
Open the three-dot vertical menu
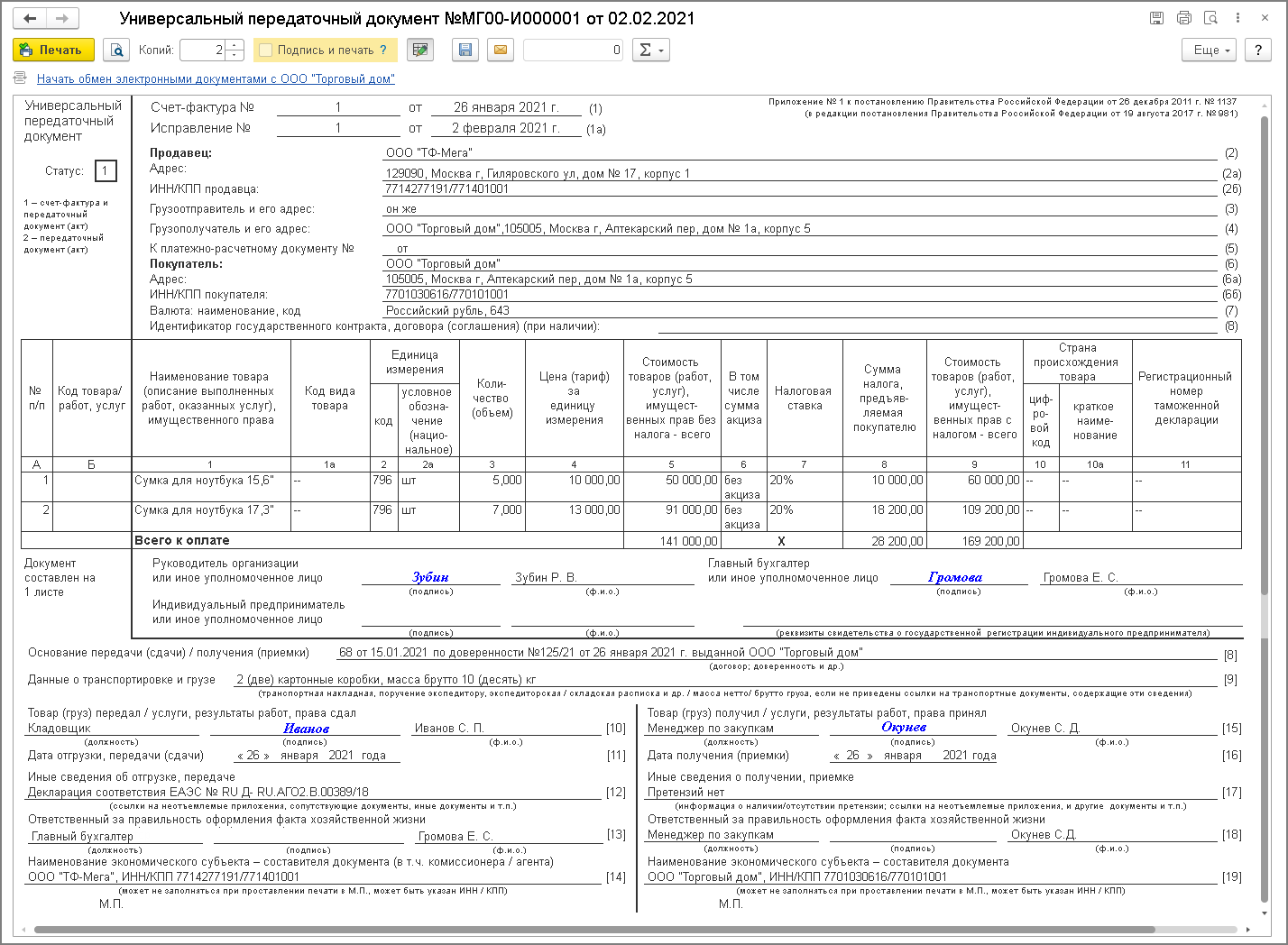click(1238, 18)
